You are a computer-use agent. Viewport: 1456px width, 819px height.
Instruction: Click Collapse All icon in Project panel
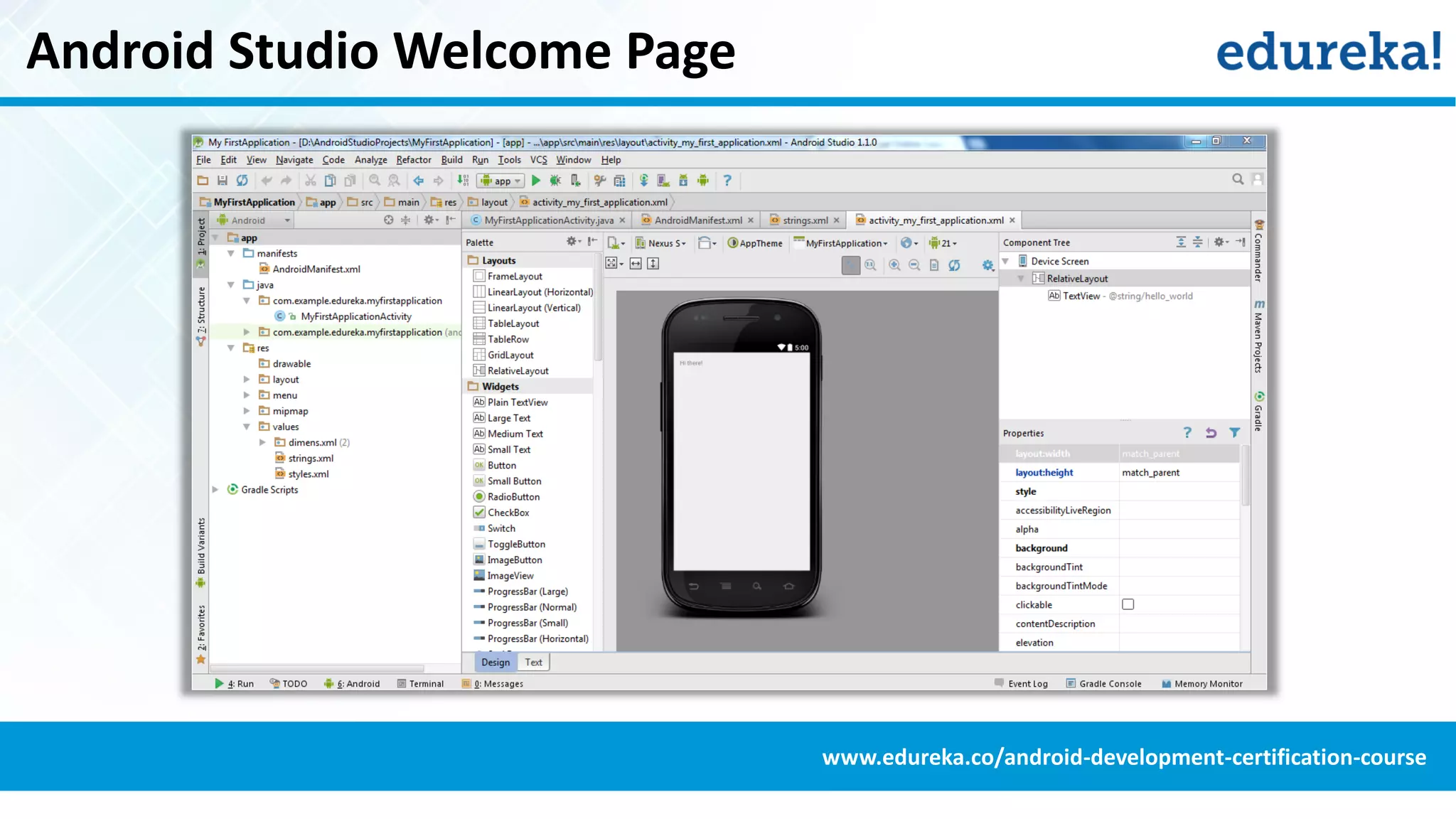pos(405,220)
